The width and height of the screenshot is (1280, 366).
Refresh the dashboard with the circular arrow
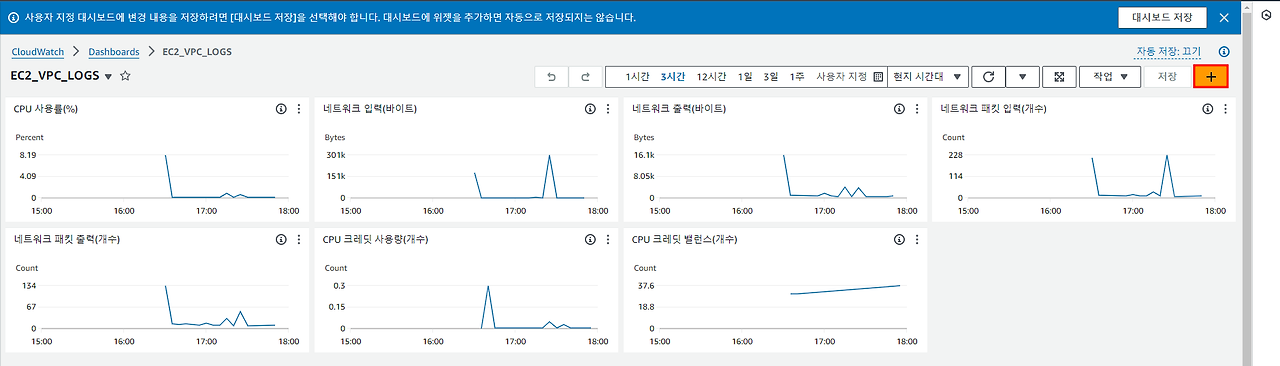988,76
